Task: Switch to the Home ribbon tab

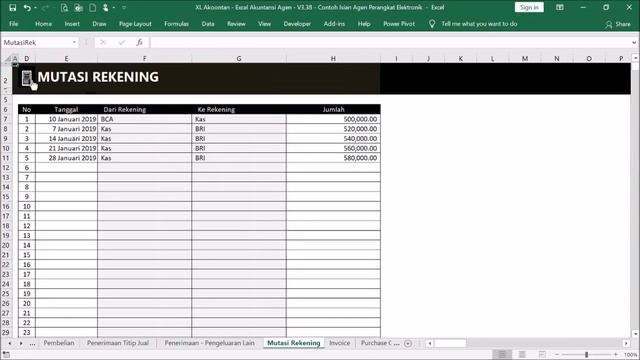Action: point(43,24)
